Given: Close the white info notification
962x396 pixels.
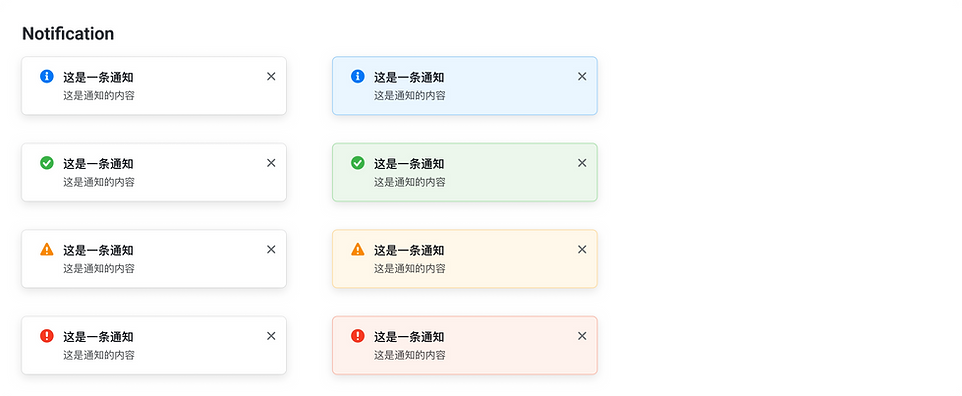Looking at the screenshot, I should point(271,76).
